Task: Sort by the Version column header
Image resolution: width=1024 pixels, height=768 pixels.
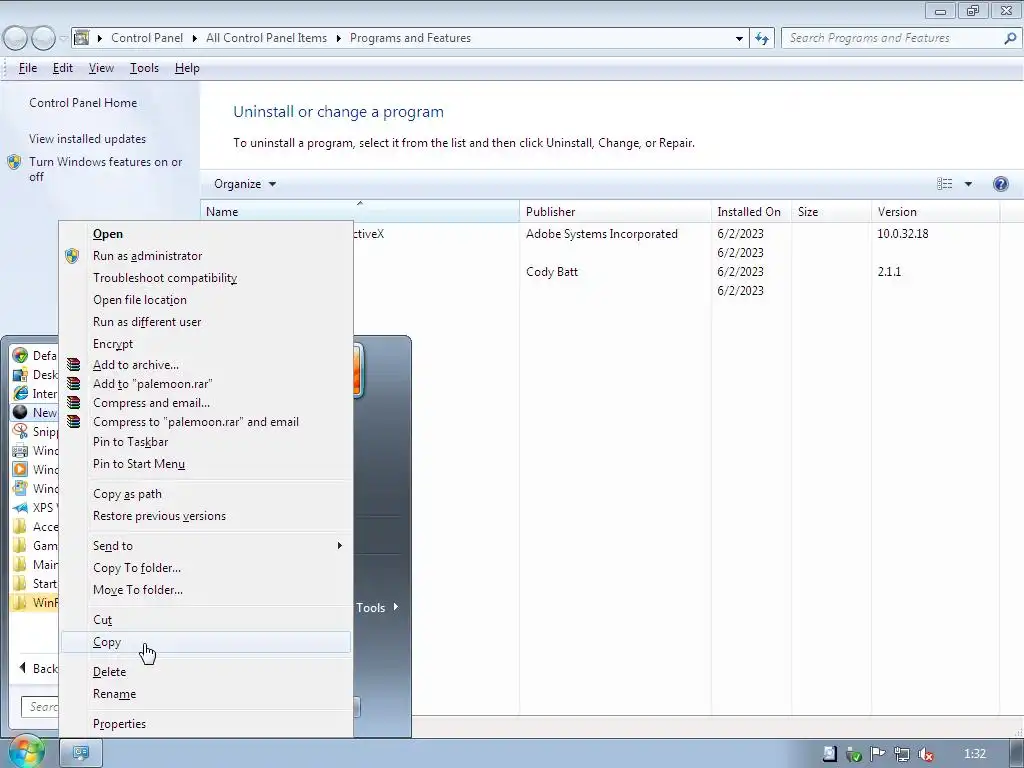Action: tap(935, 212)
